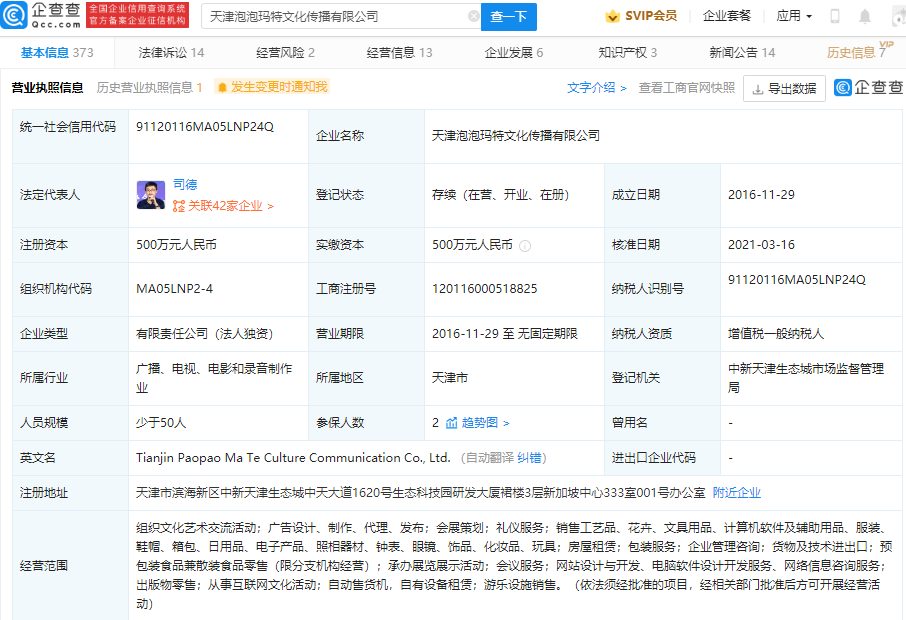Click the notification bell icon
Viewport: 906px width, 620px height.
click(865, 17)
